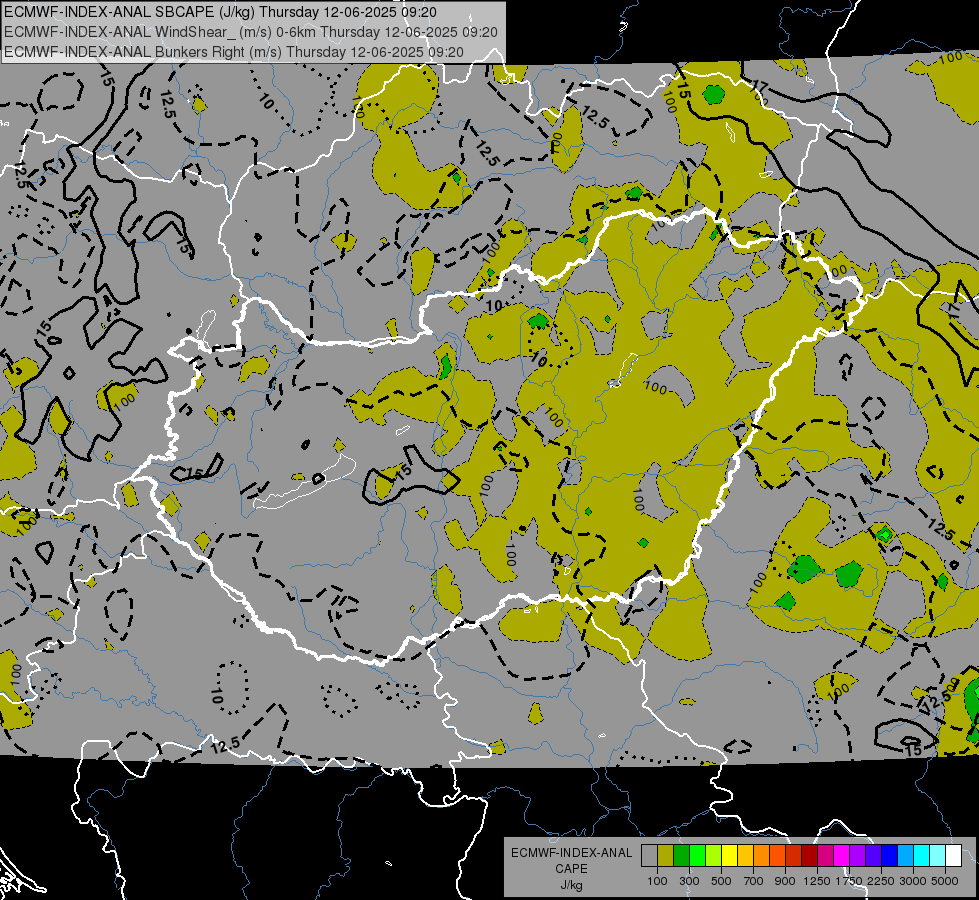Click the 3000 value under the colorbar
The height and width of the screenshot is (900, 979).
(x=913, y=881)
